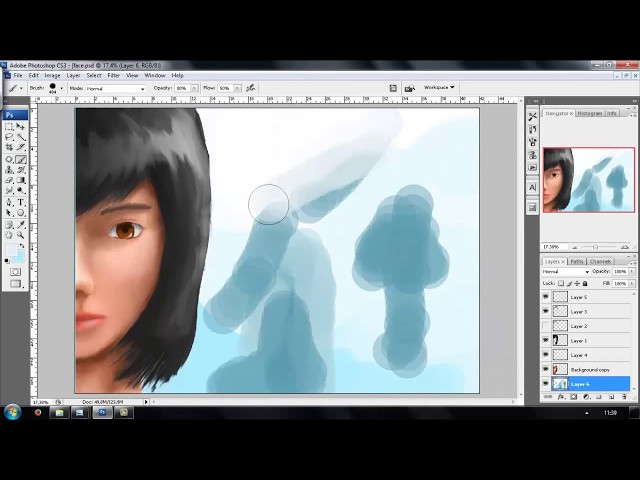
Task: Open the Character panel icon
Action: pos(532,188)
